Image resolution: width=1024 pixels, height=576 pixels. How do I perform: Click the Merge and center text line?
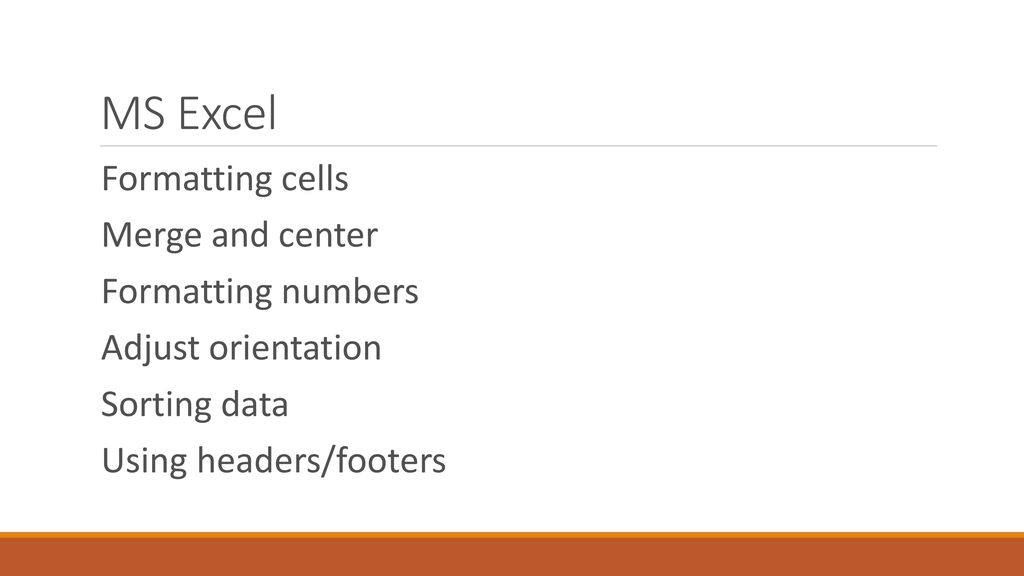point(239,236)
